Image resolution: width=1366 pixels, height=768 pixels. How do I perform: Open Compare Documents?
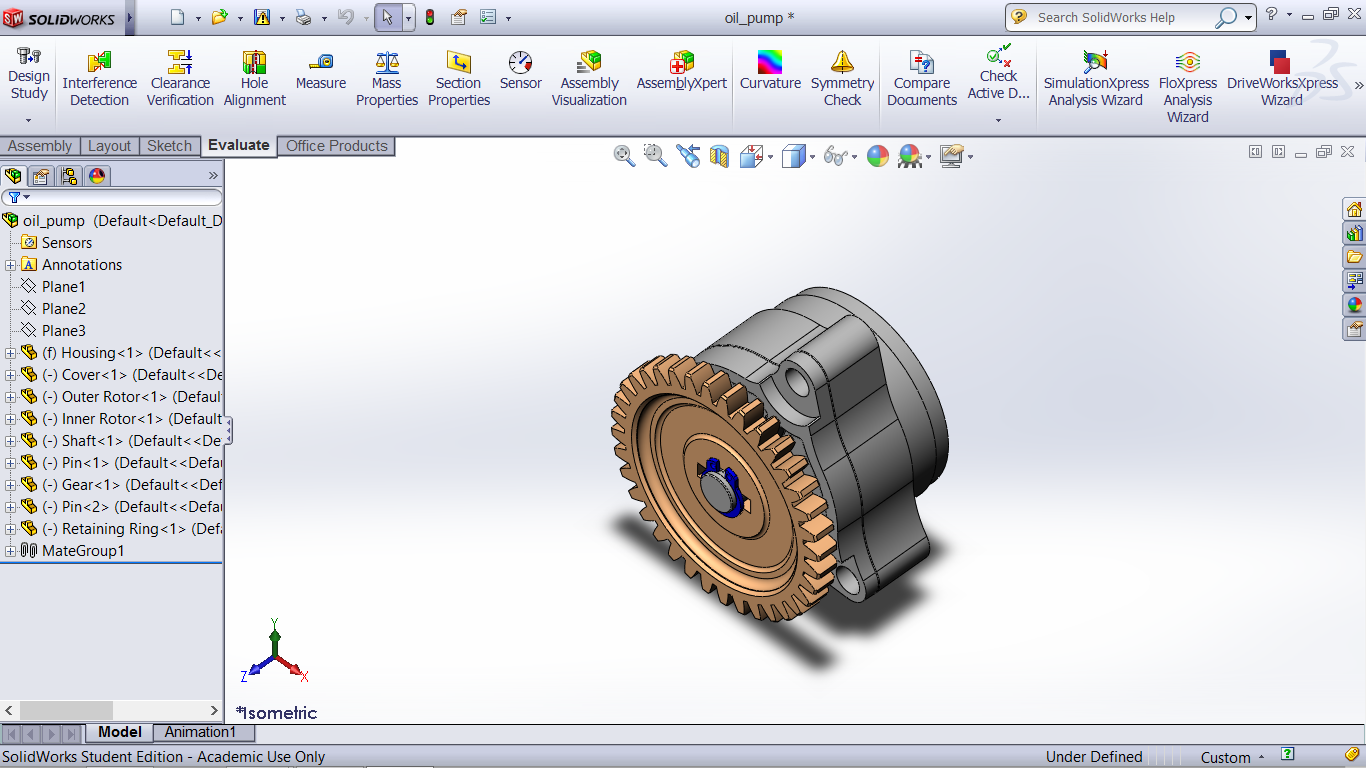coord(922,78)
